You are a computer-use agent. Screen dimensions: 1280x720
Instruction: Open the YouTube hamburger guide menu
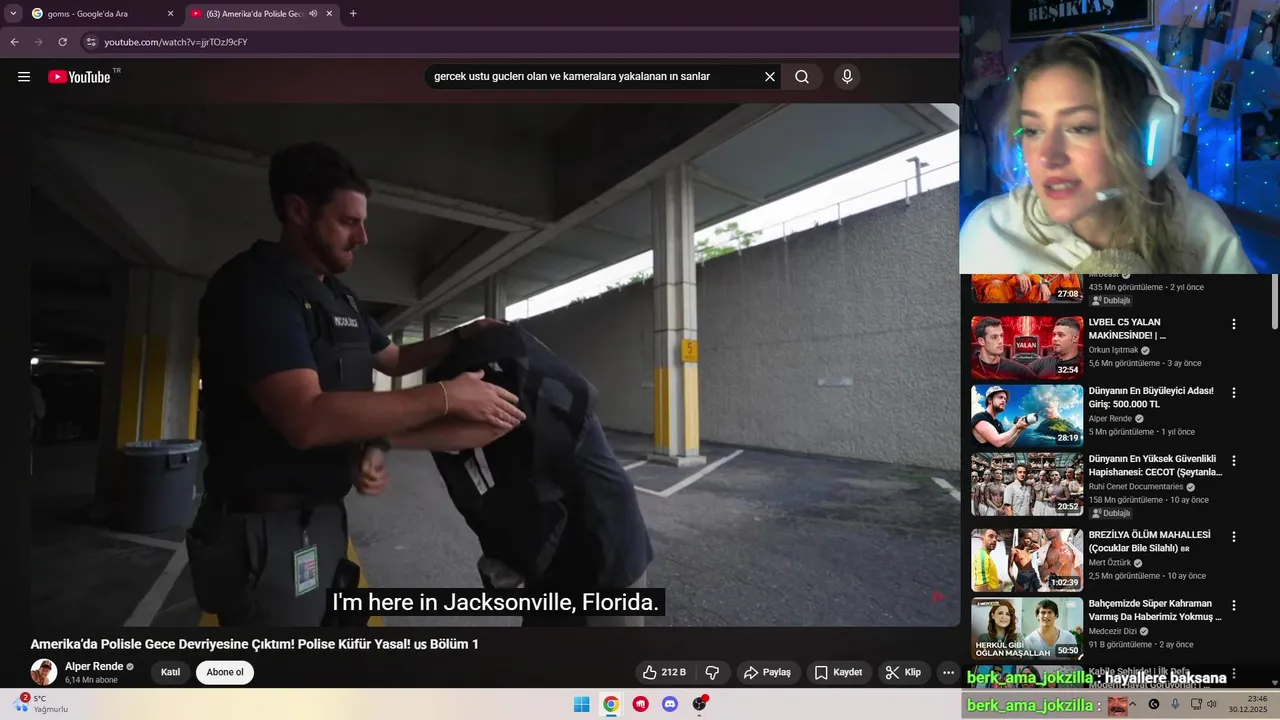pos(24,77)
